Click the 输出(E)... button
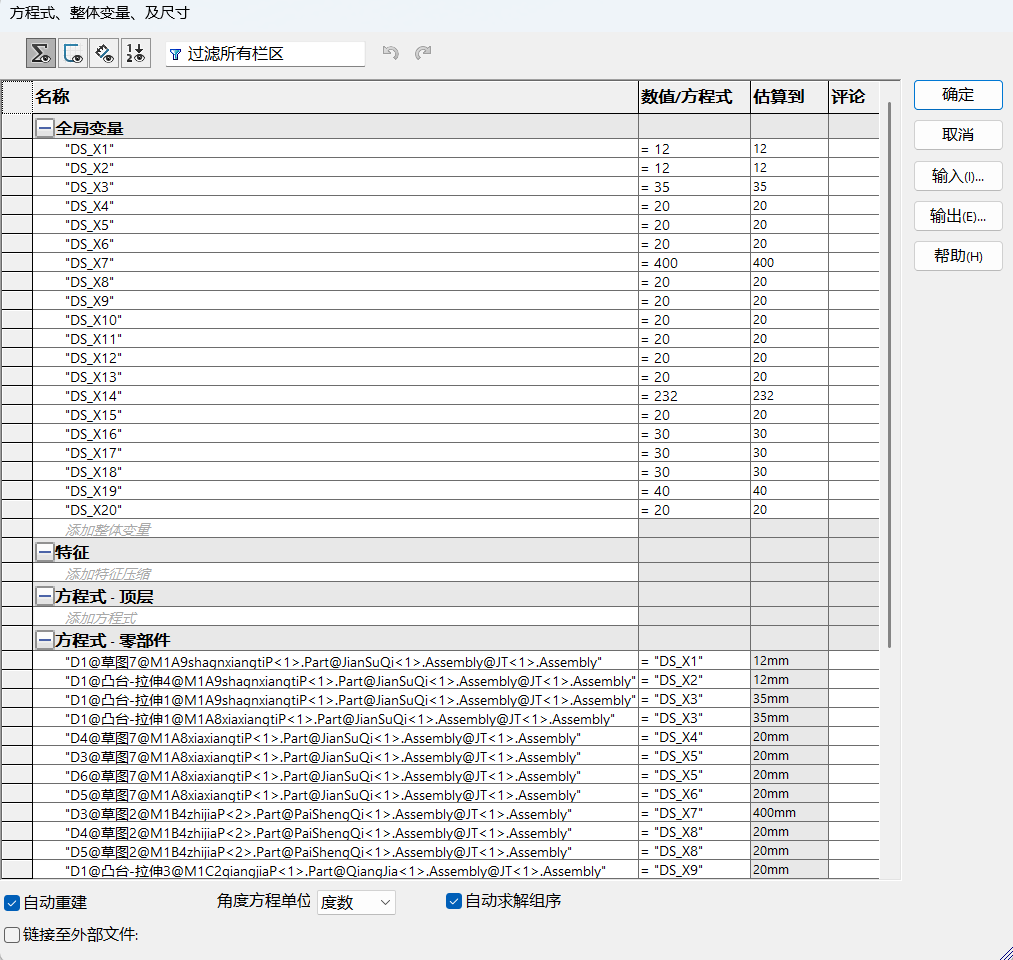This screenshot has height=960, width=1013. (x=958, y=216)
